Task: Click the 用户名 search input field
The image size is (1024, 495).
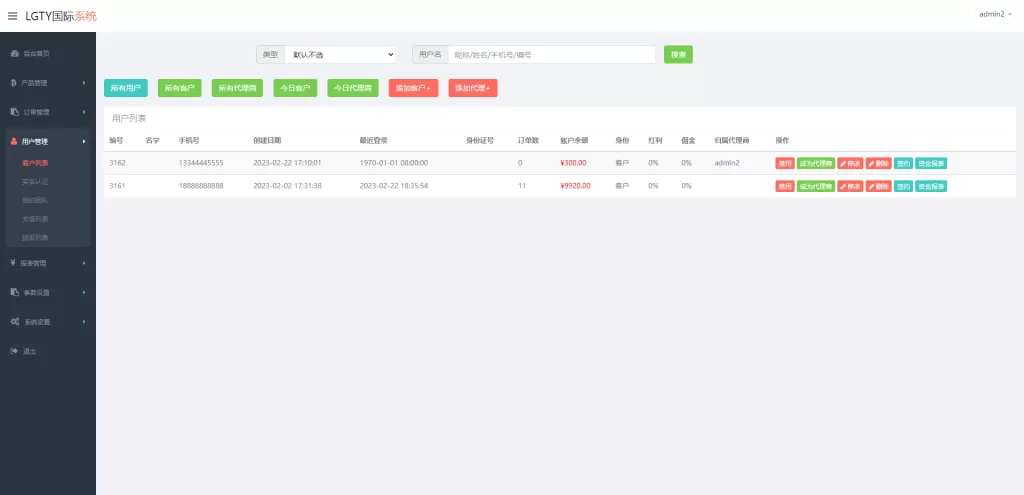Action: click(x=552, y=55)
